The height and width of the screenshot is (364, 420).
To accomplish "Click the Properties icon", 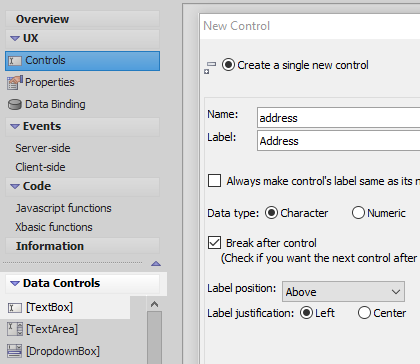I will (15, 83).
